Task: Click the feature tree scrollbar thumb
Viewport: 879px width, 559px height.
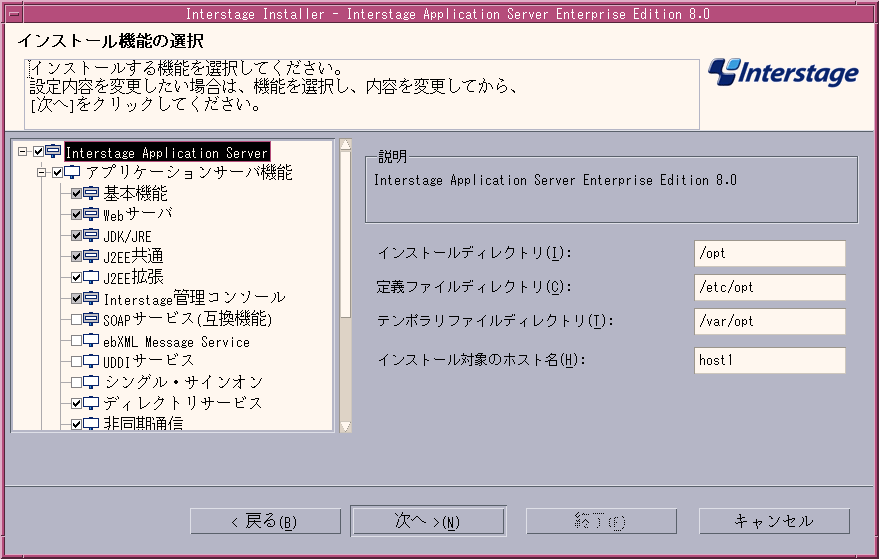Action: 345,234
